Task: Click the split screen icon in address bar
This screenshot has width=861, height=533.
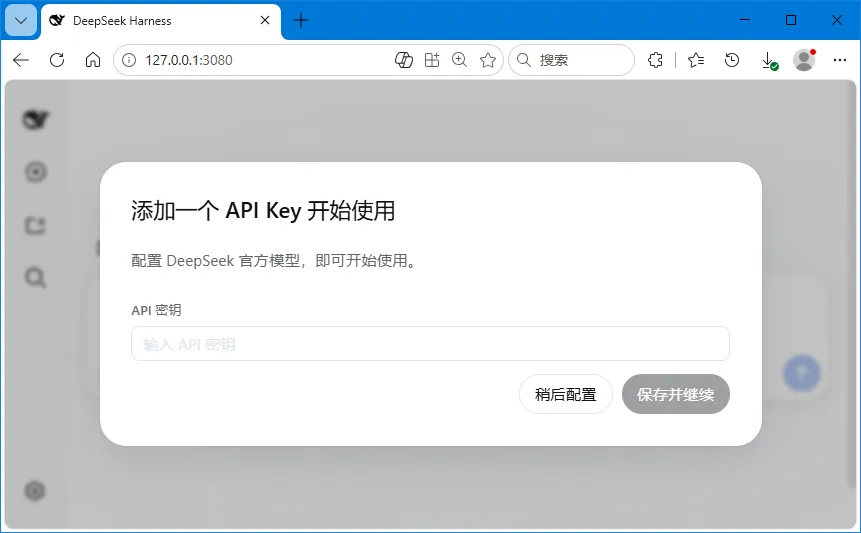Action: 432,60
